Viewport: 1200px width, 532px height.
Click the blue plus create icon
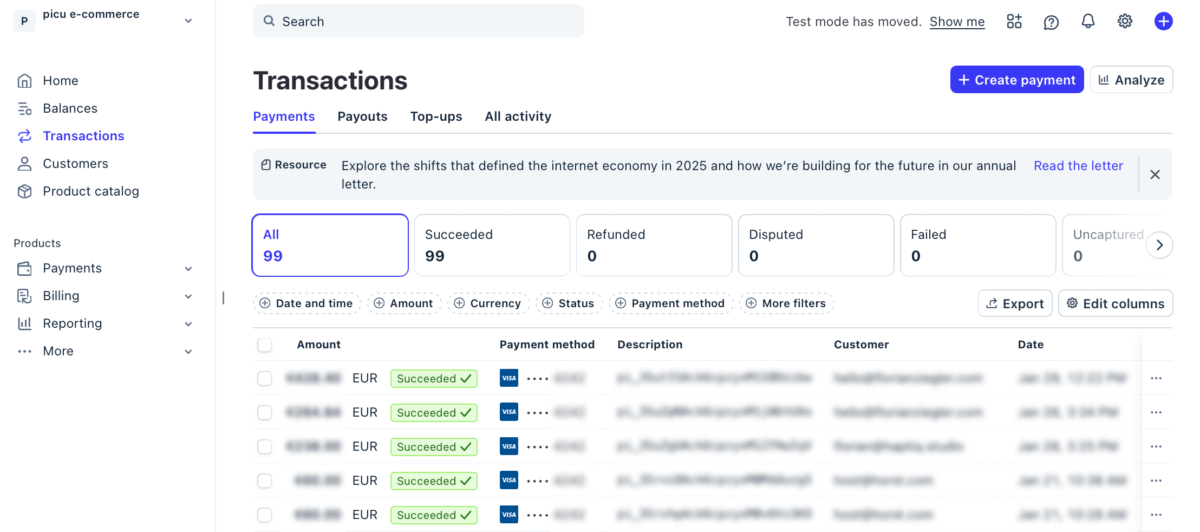point(1163,21)
